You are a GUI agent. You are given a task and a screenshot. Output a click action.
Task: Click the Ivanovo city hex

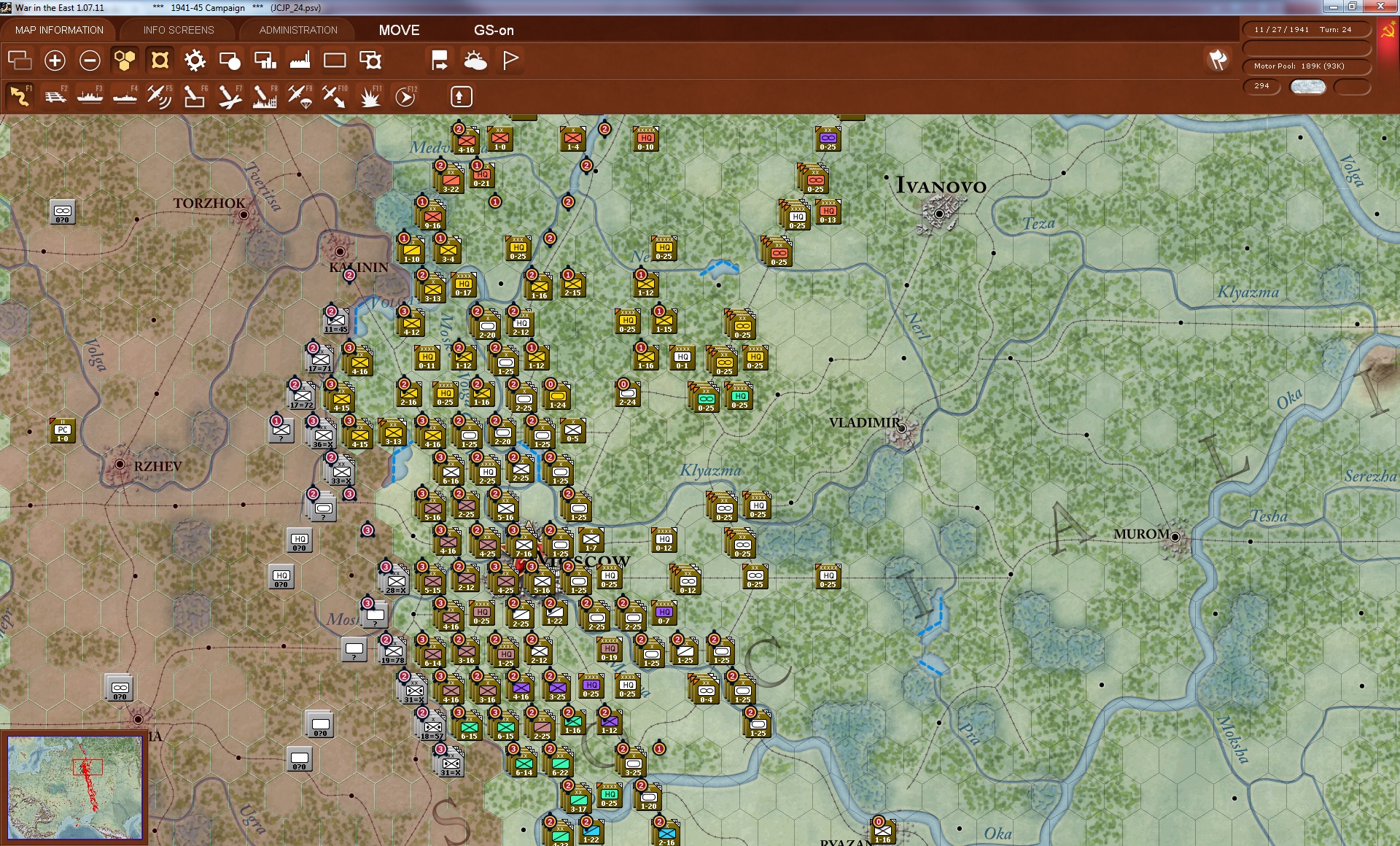pos(939,214)
